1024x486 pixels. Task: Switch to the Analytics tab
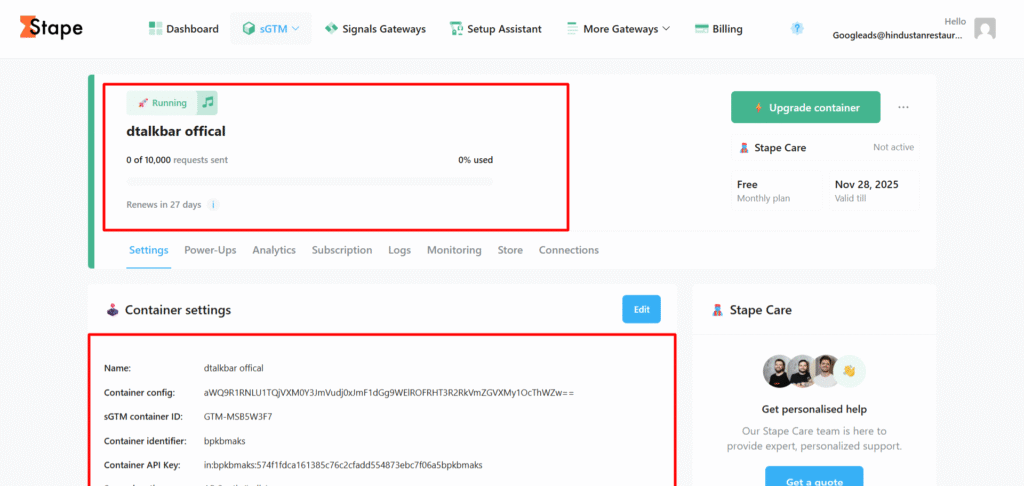[274, 250]
